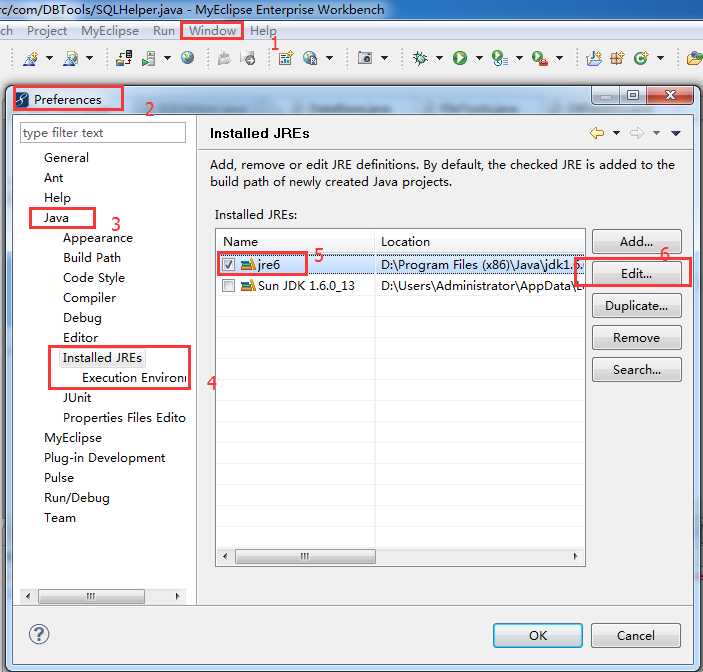Open dropdown next to camera icon
The image size is (703, 672).
(384, 58)
